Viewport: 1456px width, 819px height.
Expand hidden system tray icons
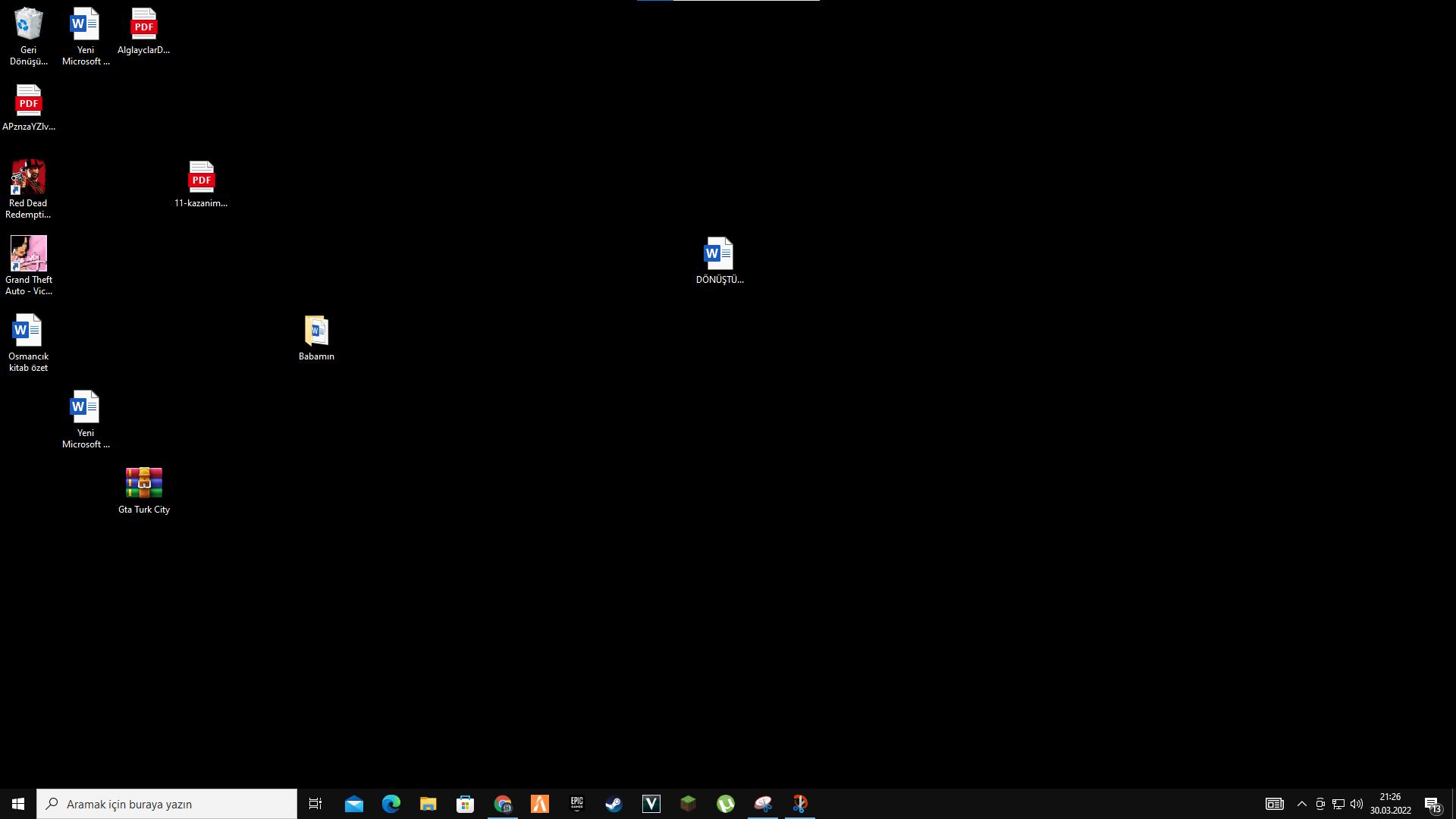click(1301, 804)
